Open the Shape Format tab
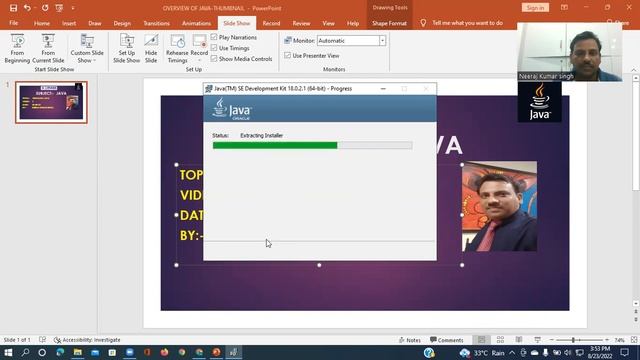The image size is (640, 360). [389, 23]
